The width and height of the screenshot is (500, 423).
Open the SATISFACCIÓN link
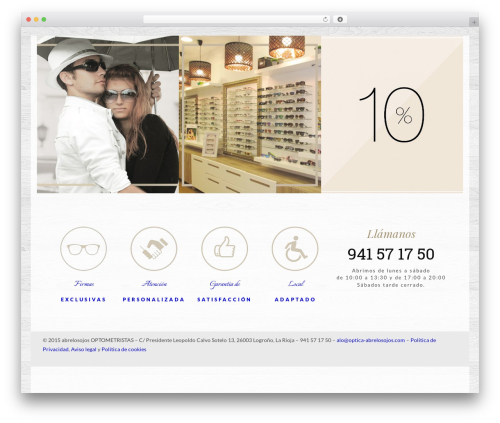(x=224, y=300)
